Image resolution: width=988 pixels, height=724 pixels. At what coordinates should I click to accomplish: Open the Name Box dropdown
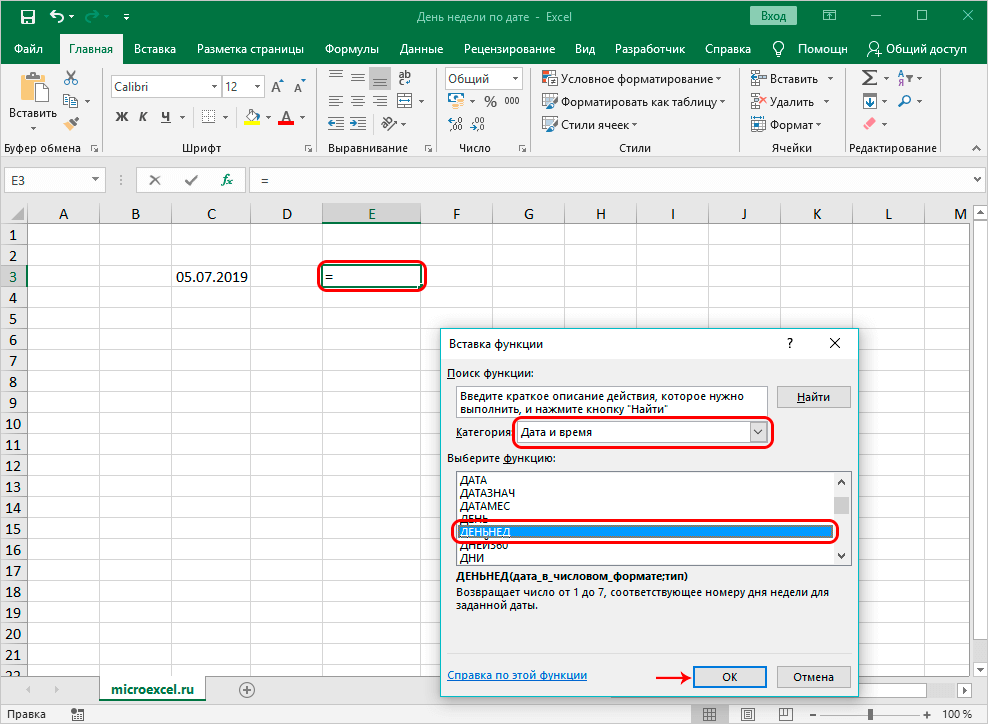pyautogui.click(x=95, y=180)
